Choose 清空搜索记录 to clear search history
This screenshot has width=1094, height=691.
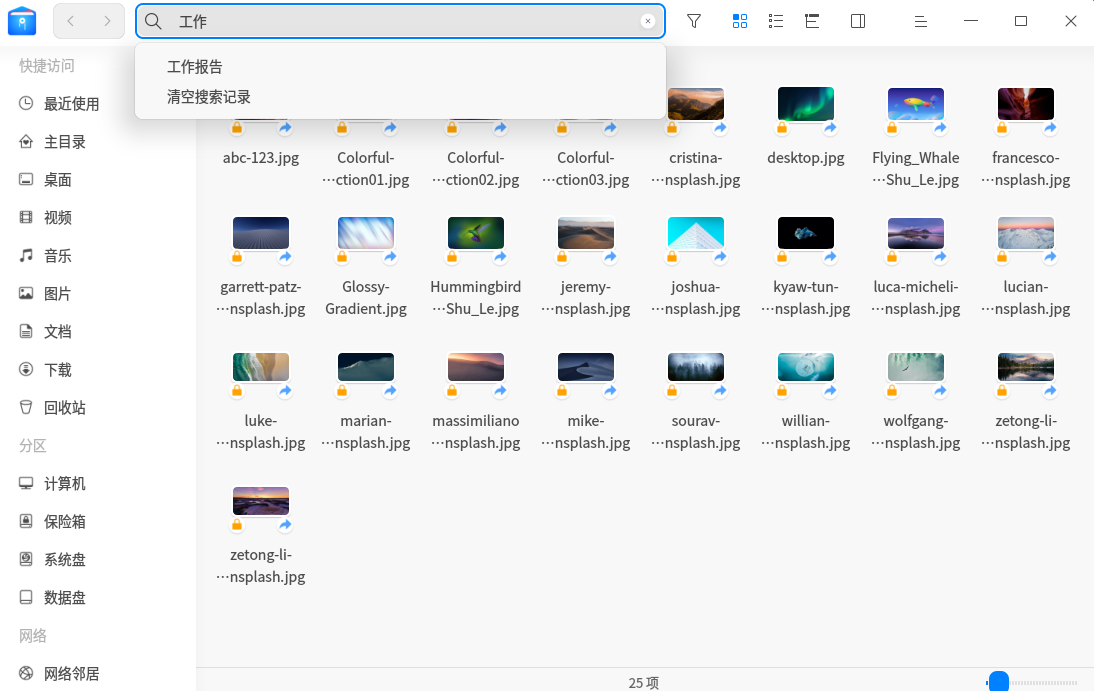coord(209,97)
